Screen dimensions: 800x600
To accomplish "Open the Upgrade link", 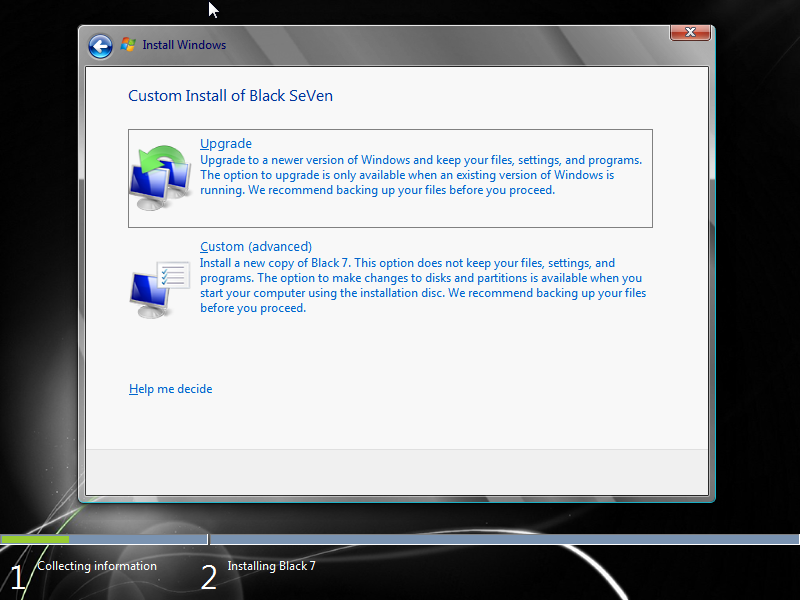I will [225, 143].
